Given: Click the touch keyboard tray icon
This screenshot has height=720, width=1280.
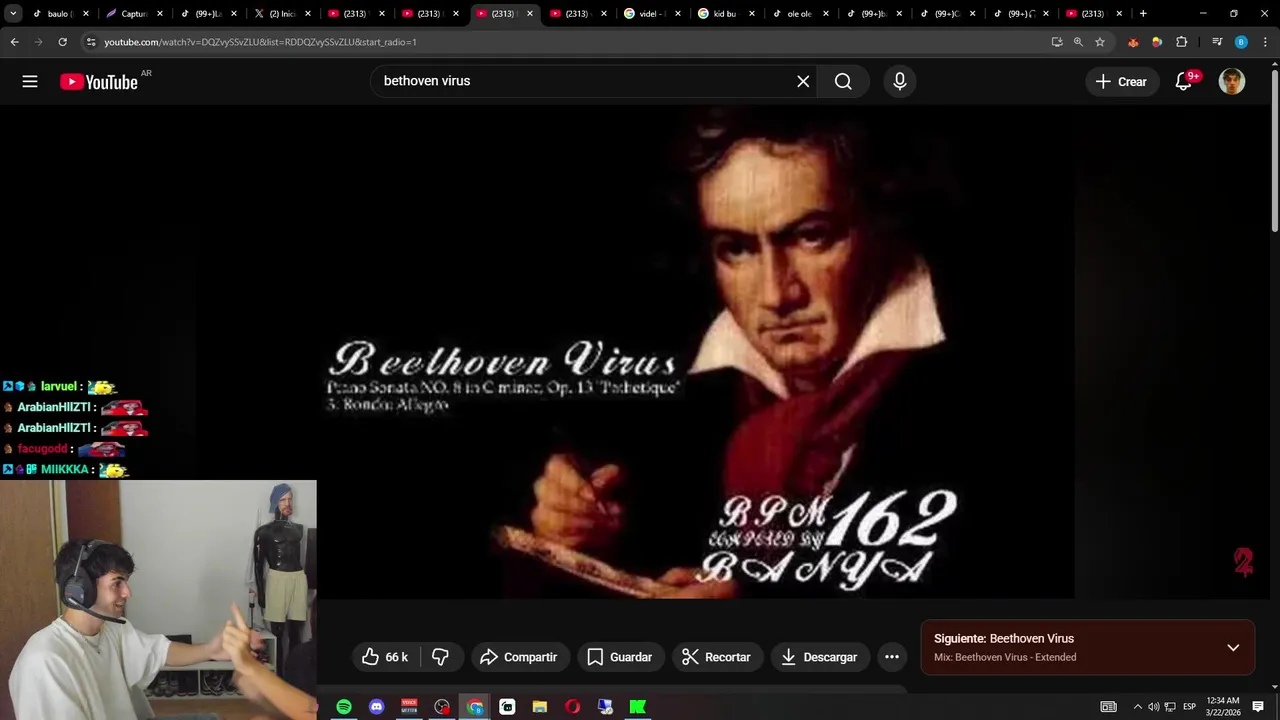Looking at the screenshot, I should 1108,707.
